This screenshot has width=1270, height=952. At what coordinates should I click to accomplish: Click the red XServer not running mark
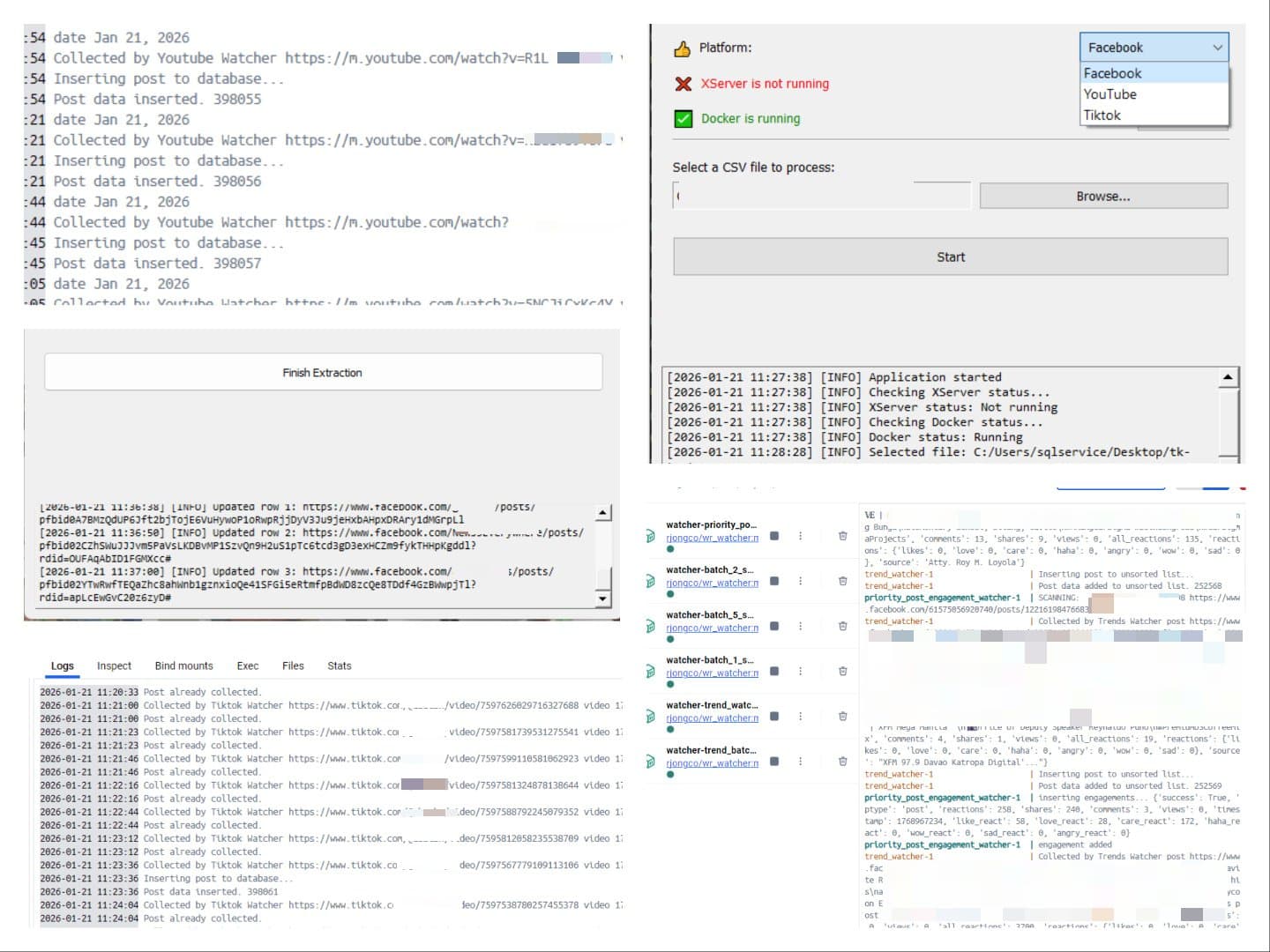[x=684, y=84]
